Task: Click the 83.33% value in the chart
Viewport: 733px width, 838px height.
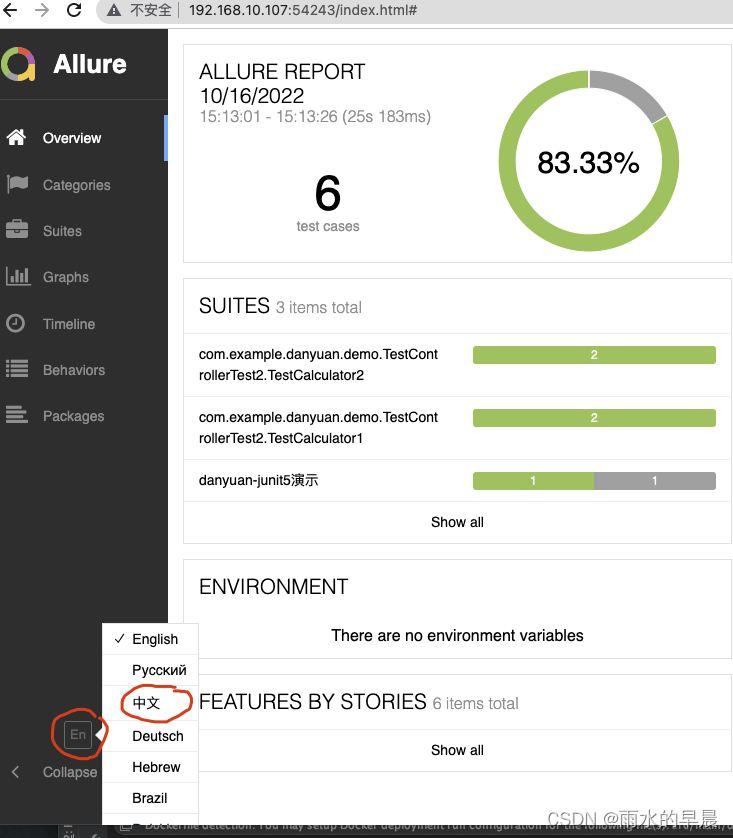Action: coord(588,162)
